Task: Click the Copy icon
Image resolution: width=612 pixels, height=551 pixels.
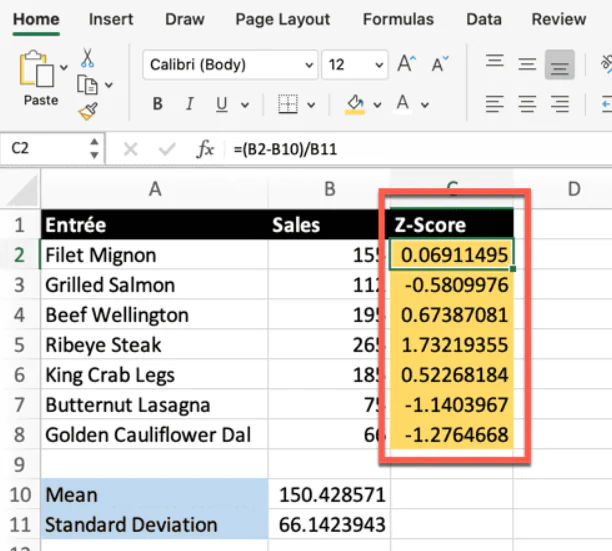Action: (88, 85)
